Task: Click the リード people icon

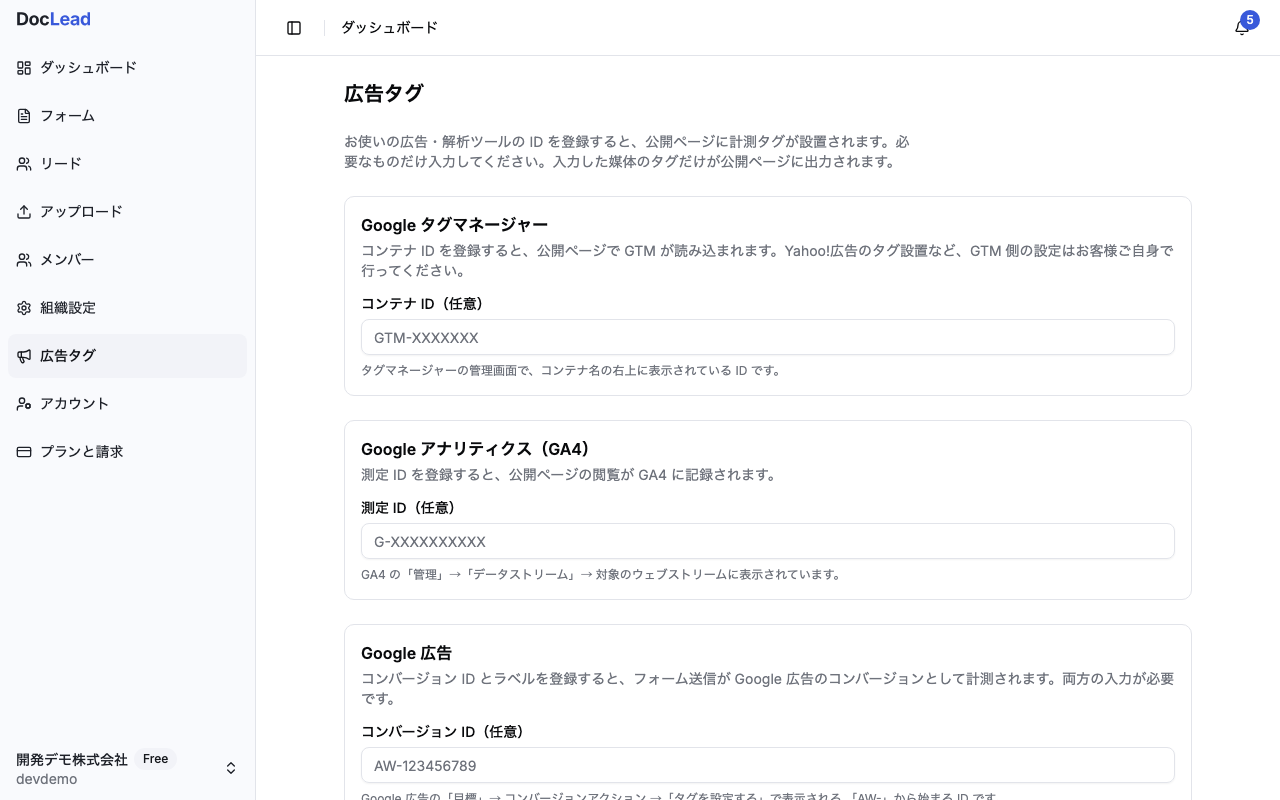Action: coord(24,164)
